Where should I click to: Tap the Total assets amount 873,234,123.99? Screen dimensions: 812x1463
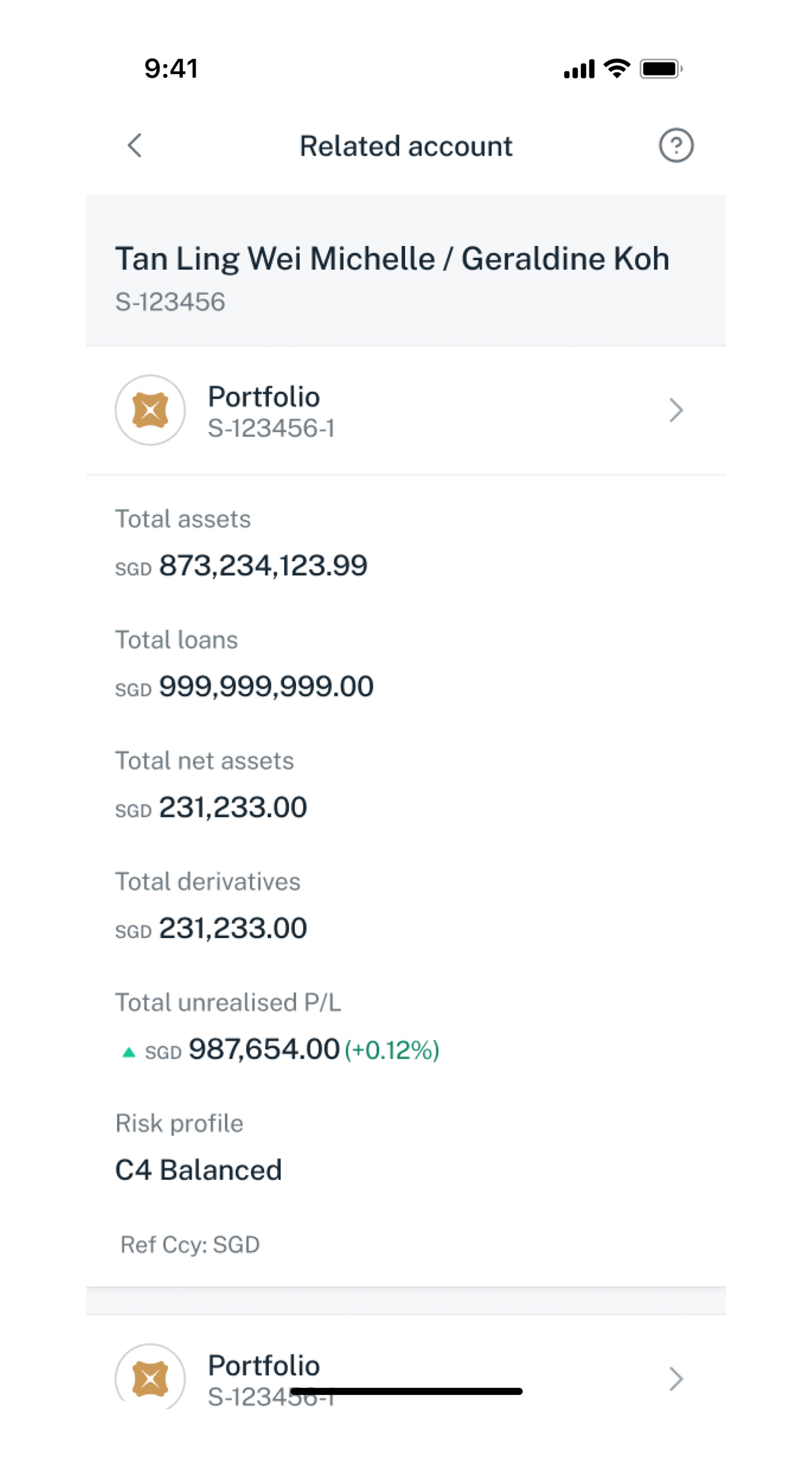point(263,566)
